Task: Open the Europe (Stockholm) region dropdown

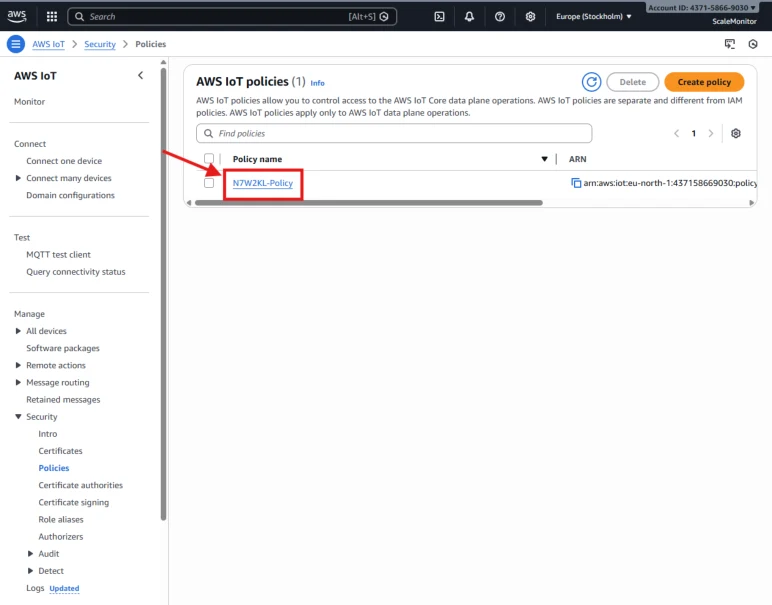Action: (593, 17)
